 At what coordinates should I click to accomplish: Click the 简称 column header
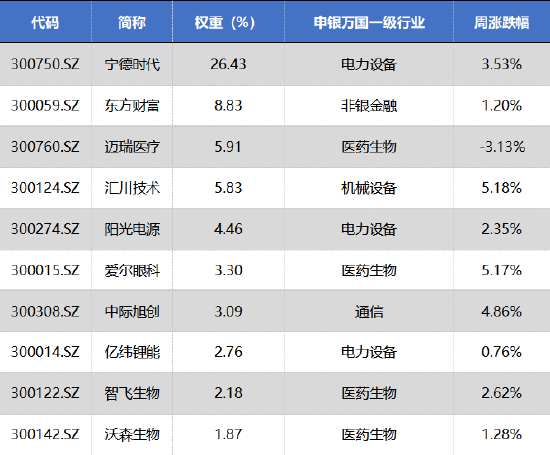tap(132, 23)
